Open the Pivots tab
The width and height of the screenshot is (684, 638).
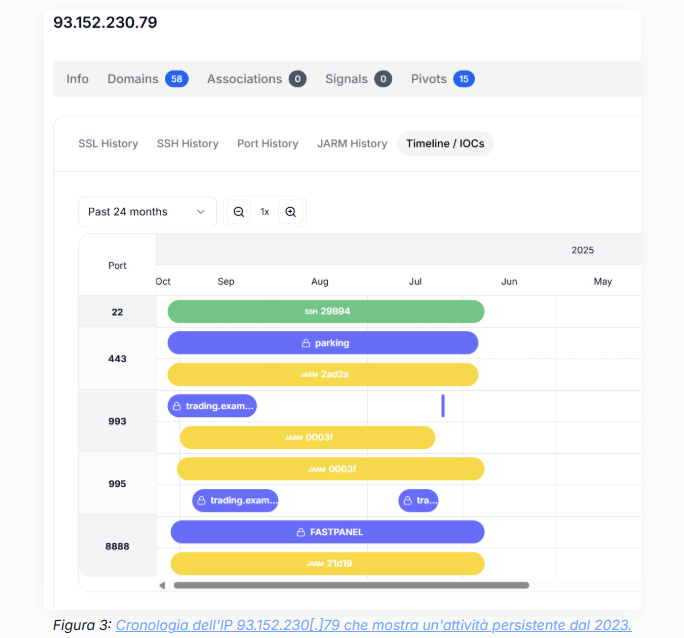point(442,79)
